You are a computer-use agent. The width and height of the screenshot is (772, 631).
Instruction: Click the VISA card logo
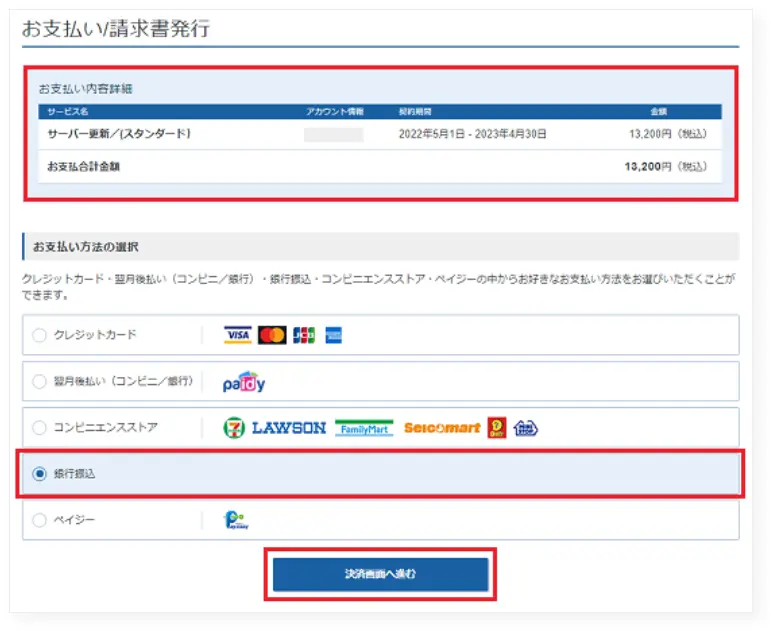[x=238, y=335]
